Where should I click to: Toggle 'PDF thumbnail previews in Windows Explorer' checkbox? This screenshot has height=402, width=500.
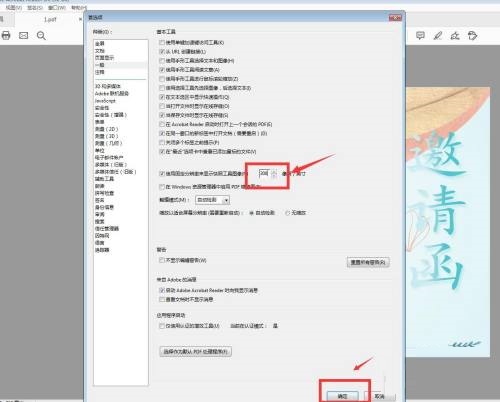[162, 186]
